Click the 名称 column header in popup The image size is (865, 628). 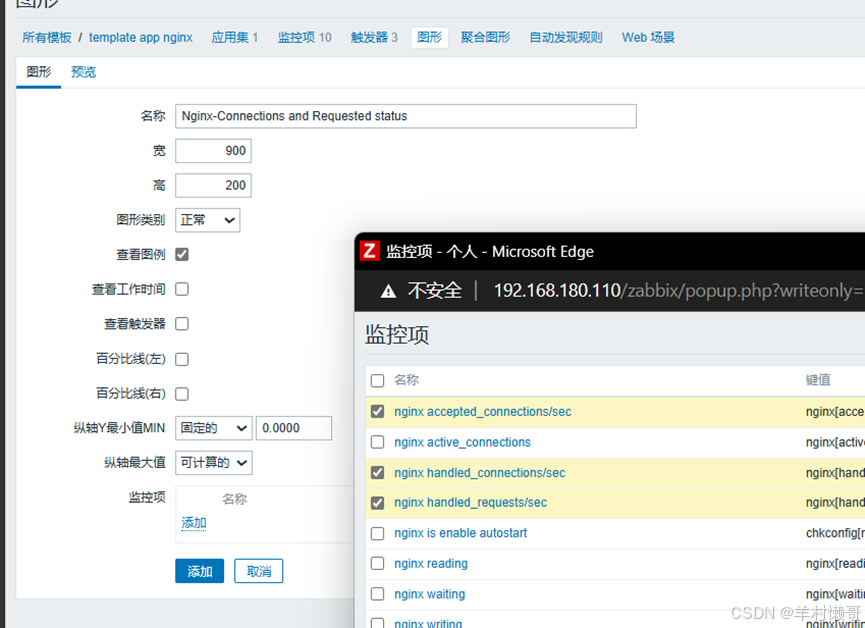(x=407, y=380)
